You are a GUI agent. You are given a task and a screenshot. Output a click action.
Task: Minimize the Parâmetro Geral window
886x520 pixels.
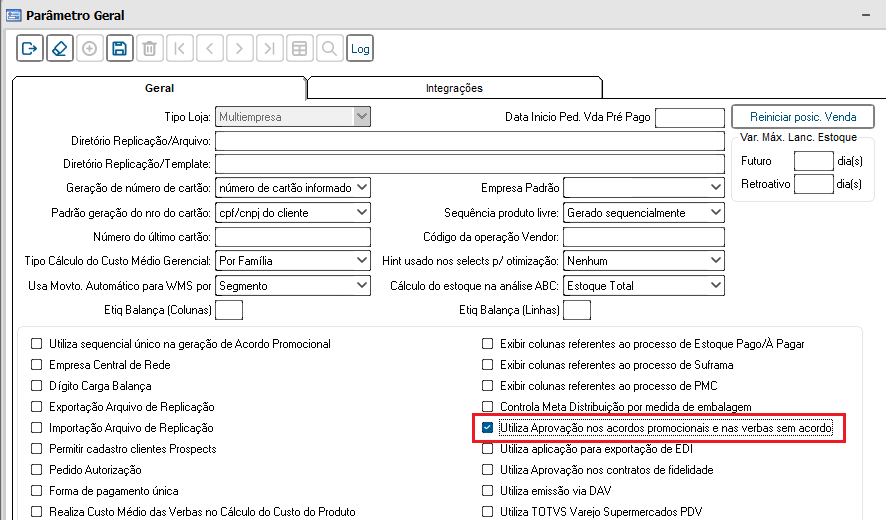(866, 15)
